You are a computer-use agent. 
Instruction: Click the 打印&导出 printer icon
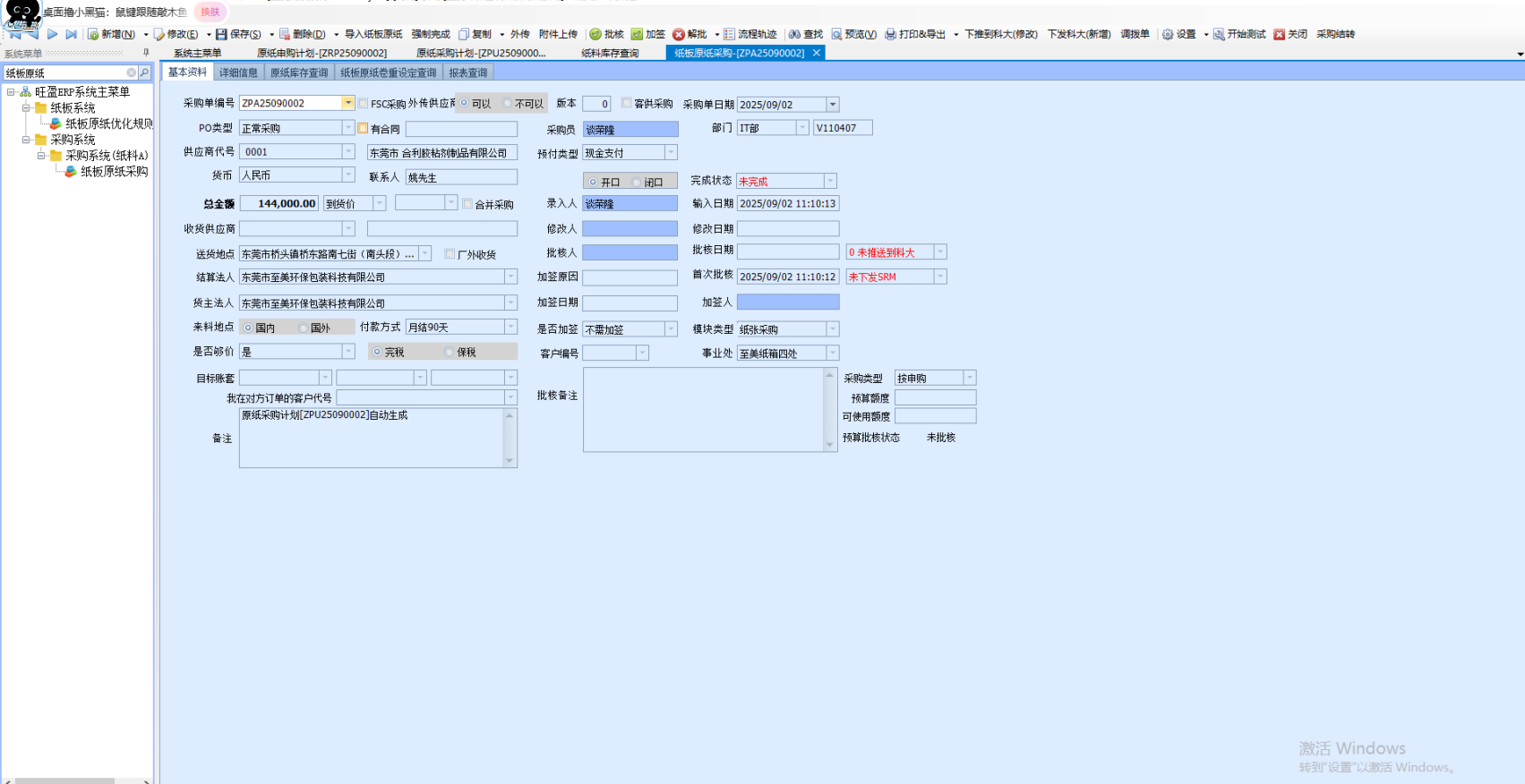pos(890,34)
